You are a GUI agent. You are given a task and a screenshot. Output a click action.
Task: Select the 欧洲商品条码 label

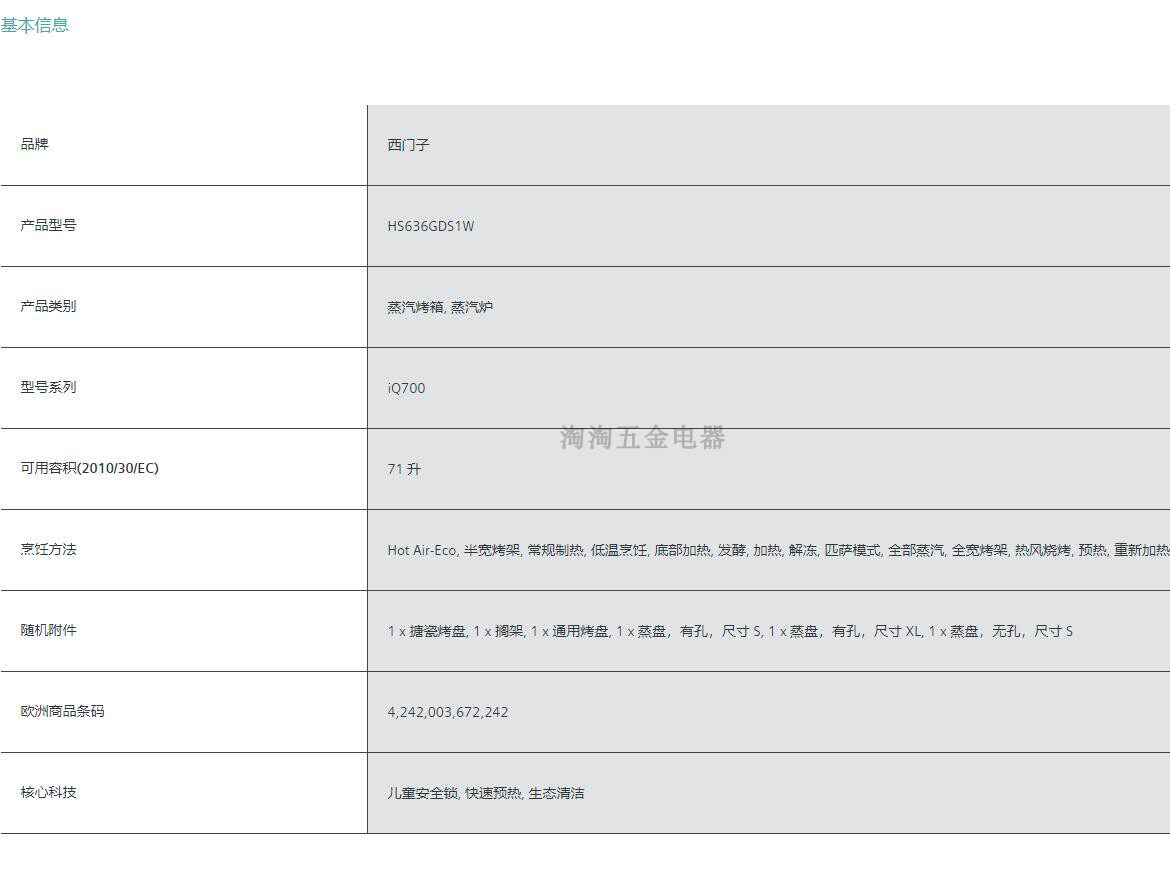[63, 711]
